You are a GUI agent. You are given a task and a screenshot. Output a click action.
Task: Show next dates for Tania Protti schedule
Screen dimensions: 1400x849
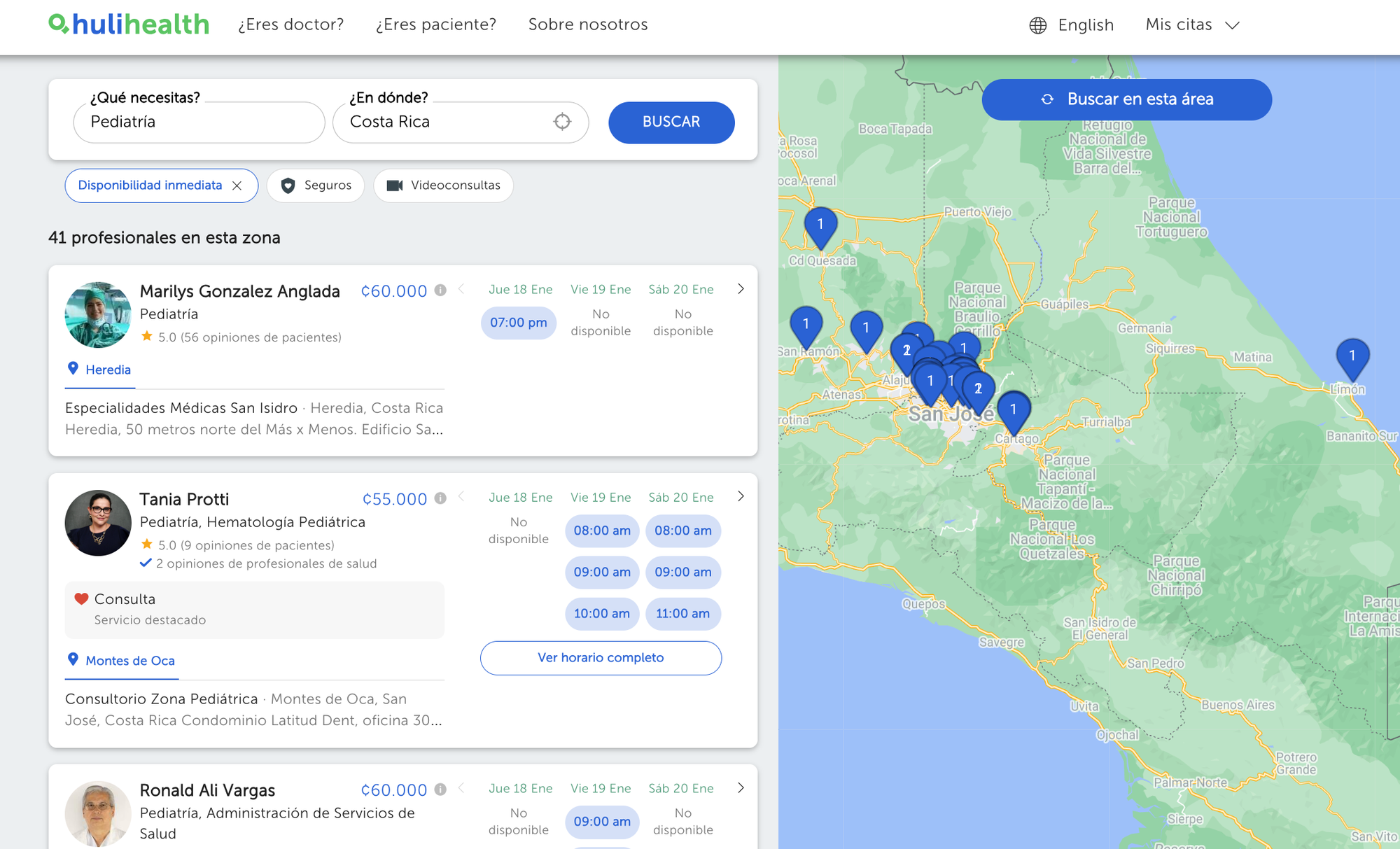click(741, 496)
